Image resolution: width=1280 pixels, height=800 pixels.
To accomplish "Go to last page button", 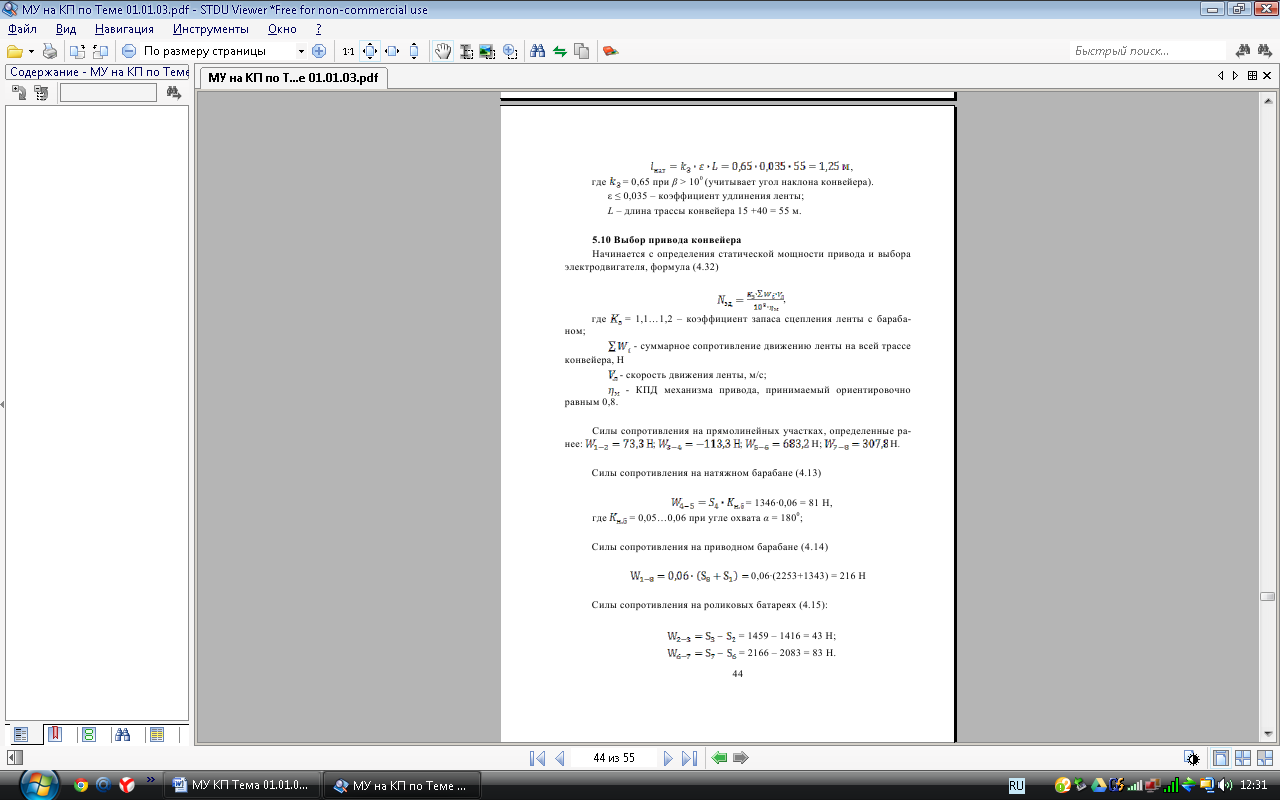I will coord(689,758).
